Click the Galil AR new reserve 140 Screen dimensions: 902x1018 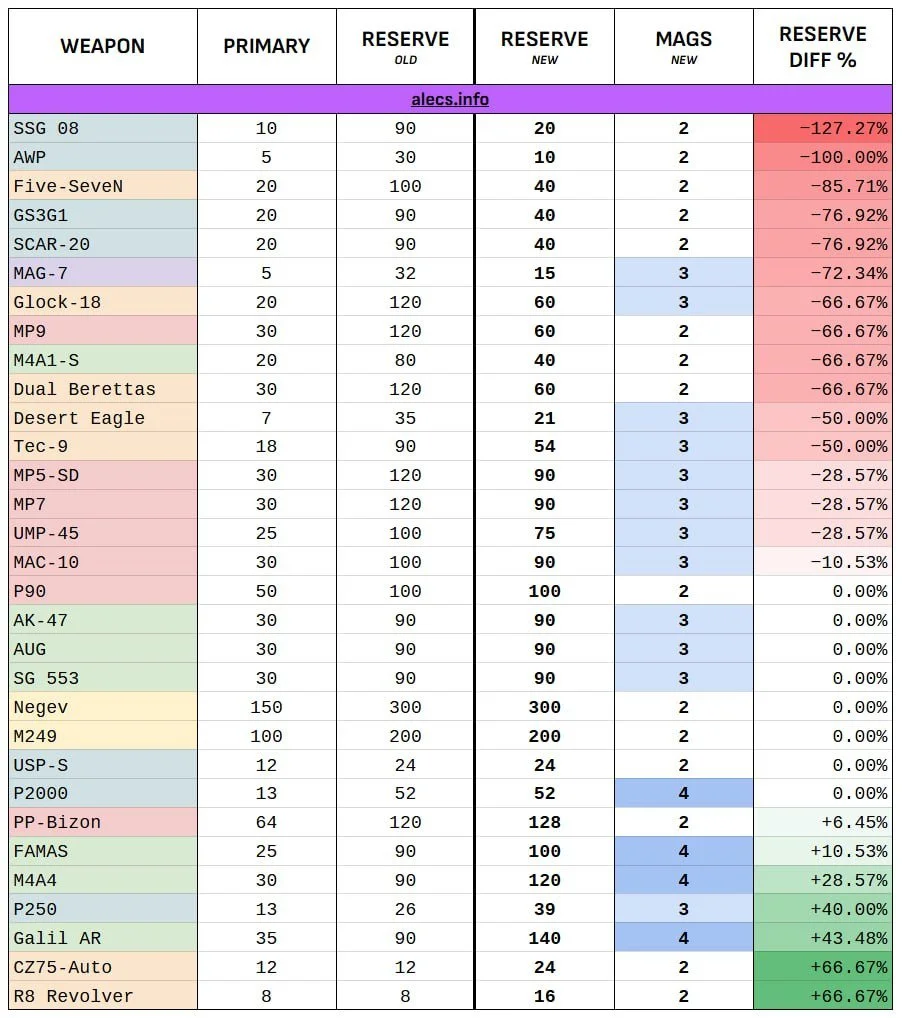coord(544,938)
